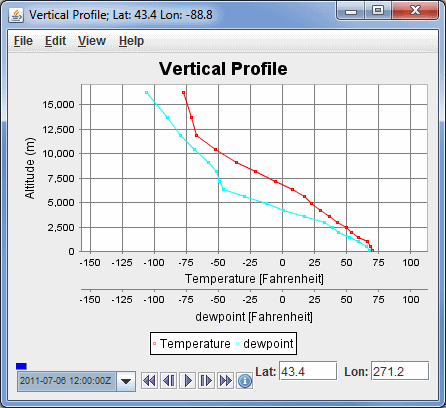Open the View menu
Image resolution: width=446 pixels, height=408 pixels.
pyautogui.click(x=92, y=41)
